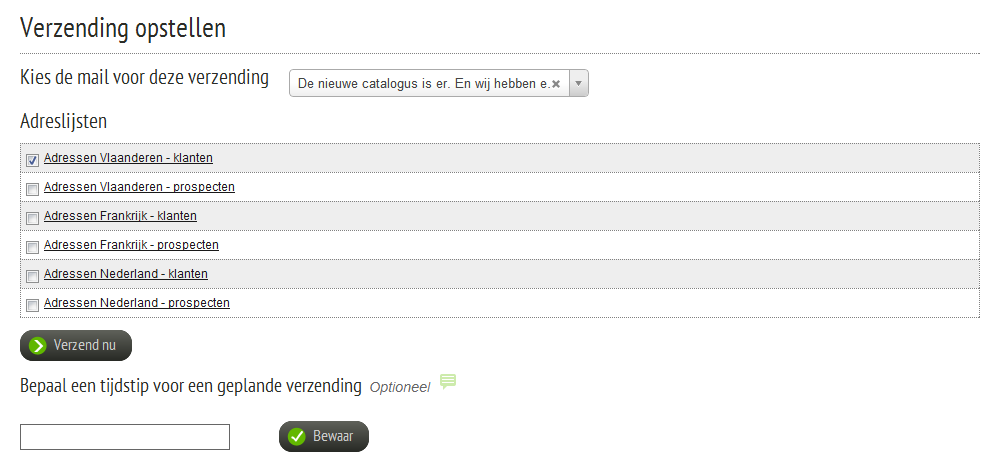996x476 pixels.
Task: Follow Adressen Frankrijk - prospecten link
Action: [131, 245]
